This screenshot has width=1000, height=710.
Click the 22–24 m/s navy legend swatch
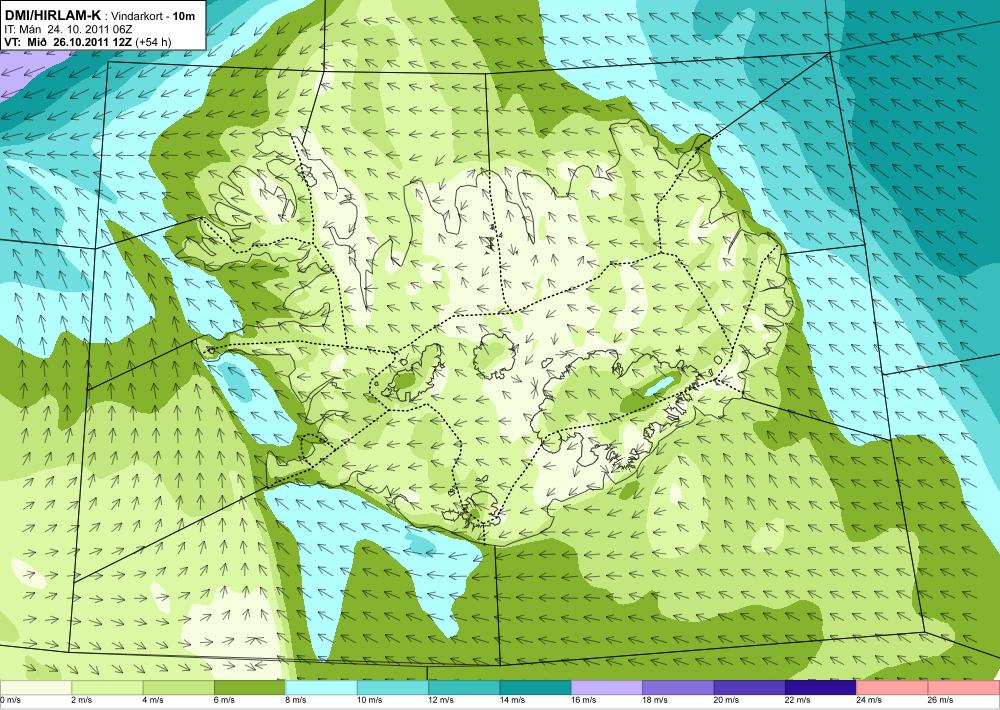(821, 688)
